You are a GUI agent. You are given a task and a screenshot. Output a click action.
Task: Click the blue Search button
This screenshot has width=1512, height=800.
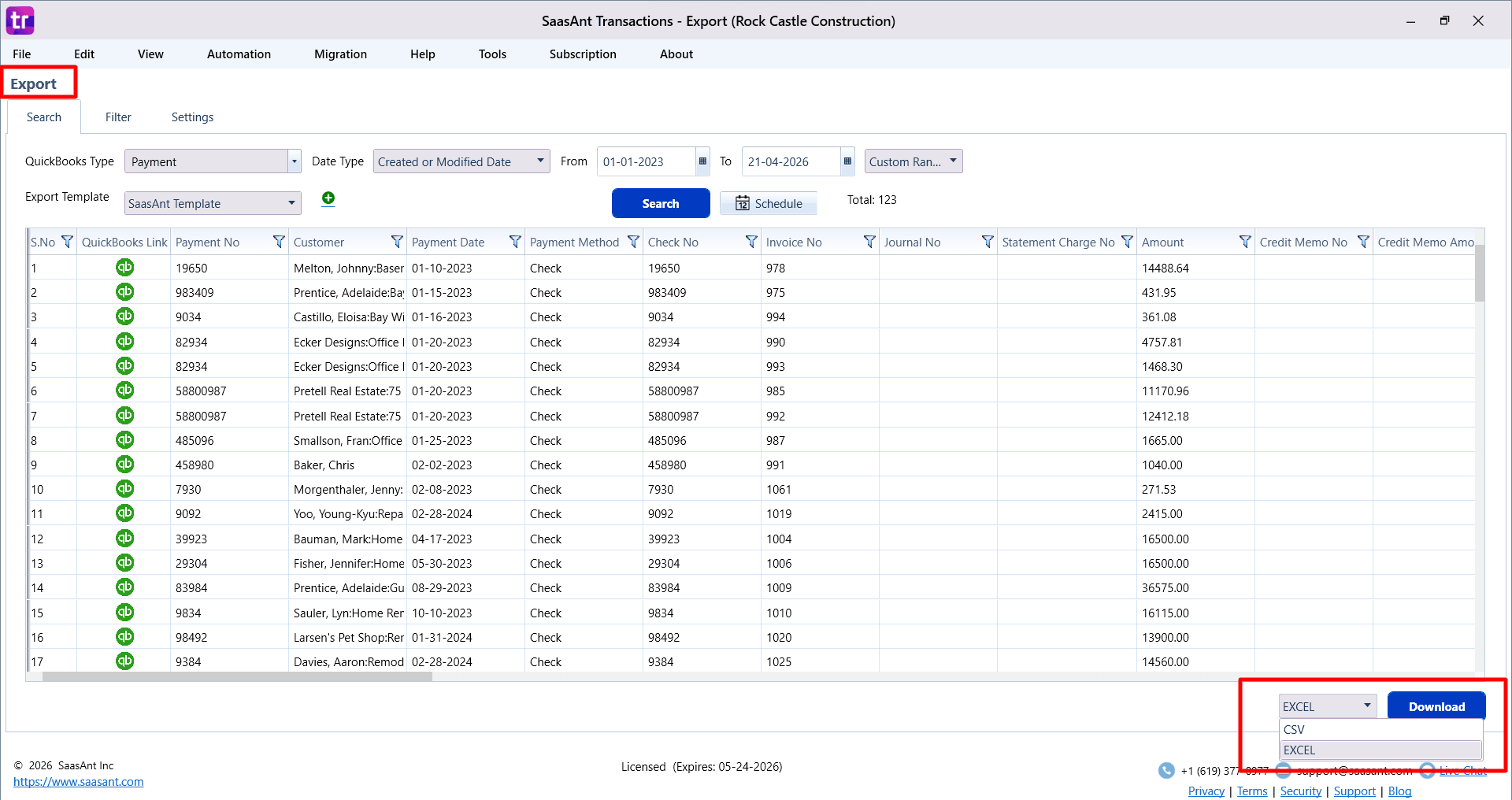(x=661, y=203)
